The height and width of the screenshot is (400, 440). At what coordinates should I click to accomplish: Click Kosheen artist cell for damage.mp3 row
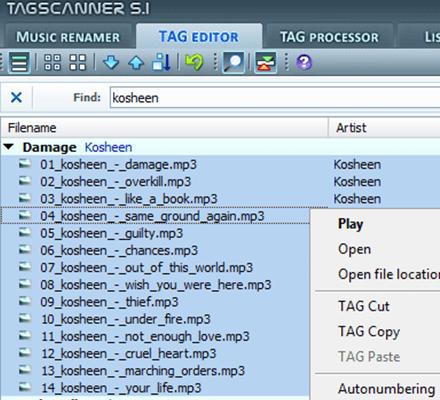357,164
